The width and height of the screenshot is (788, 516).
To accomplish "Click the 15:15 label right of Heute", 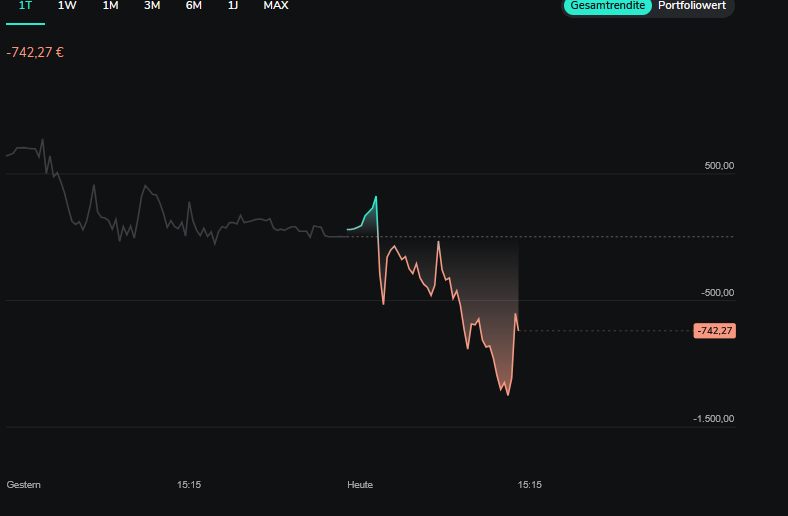I will pyautogui.click(x=530, y=485).
